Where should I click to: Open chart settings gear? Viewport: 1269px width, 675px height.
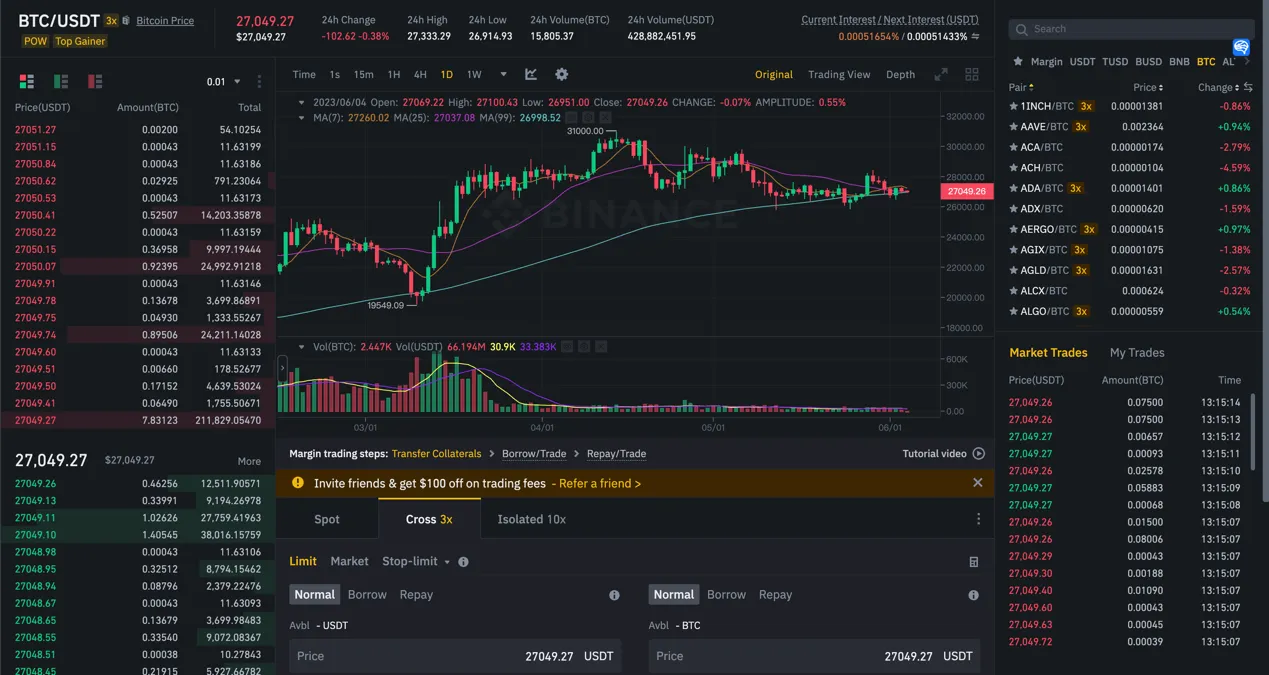click(562, 74)
